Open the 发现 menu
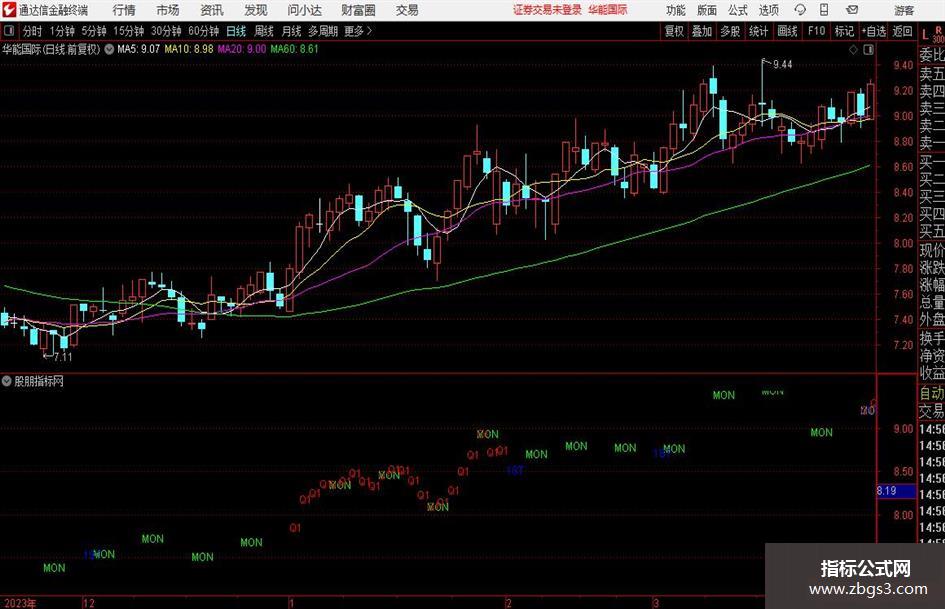Screen dimensions: 945x609 [256, 10]
